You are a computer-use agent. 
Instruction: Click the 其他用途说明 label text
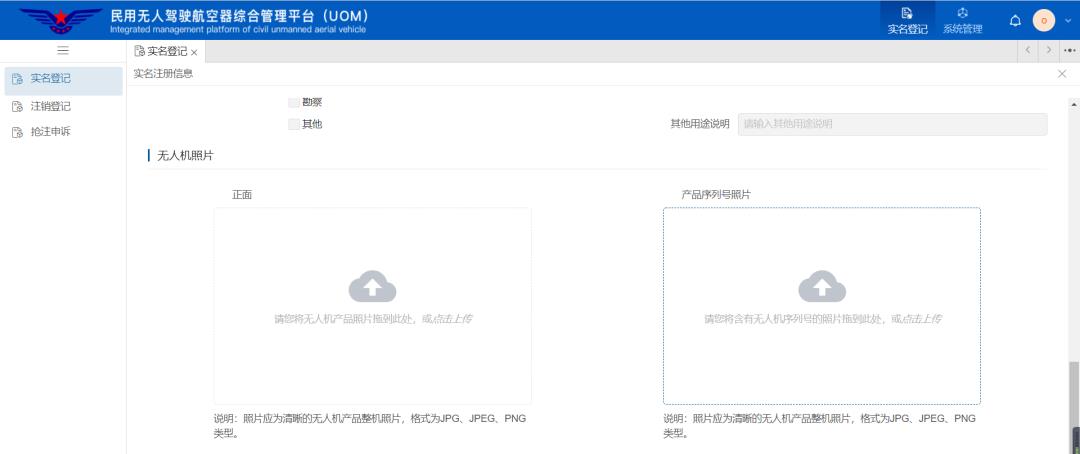pyautogui.click(x=700, y=124)
